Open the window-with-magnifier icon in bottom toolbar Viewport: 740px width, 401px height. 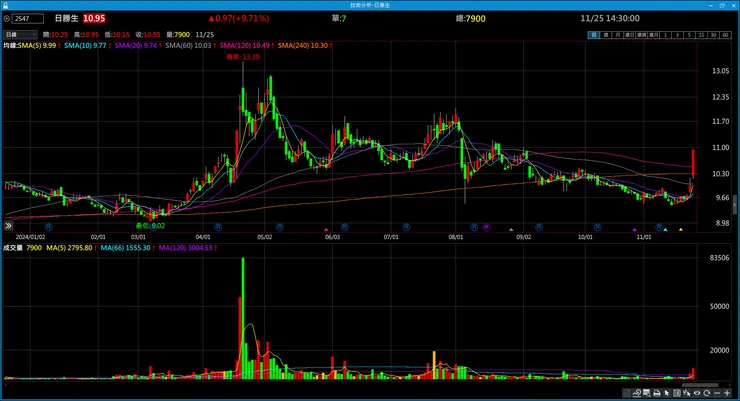pos(647,393)
